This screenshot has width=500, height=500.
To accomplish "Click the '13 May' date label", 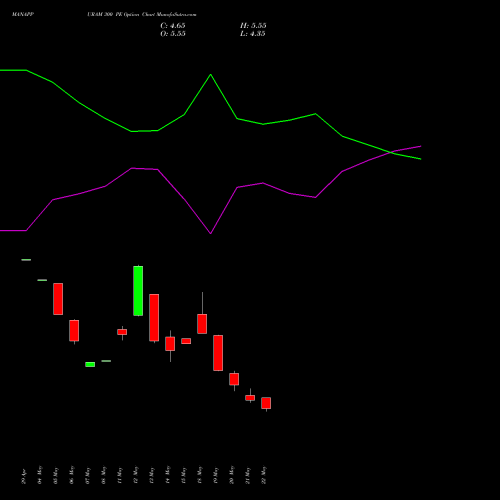I will point(152,475).
